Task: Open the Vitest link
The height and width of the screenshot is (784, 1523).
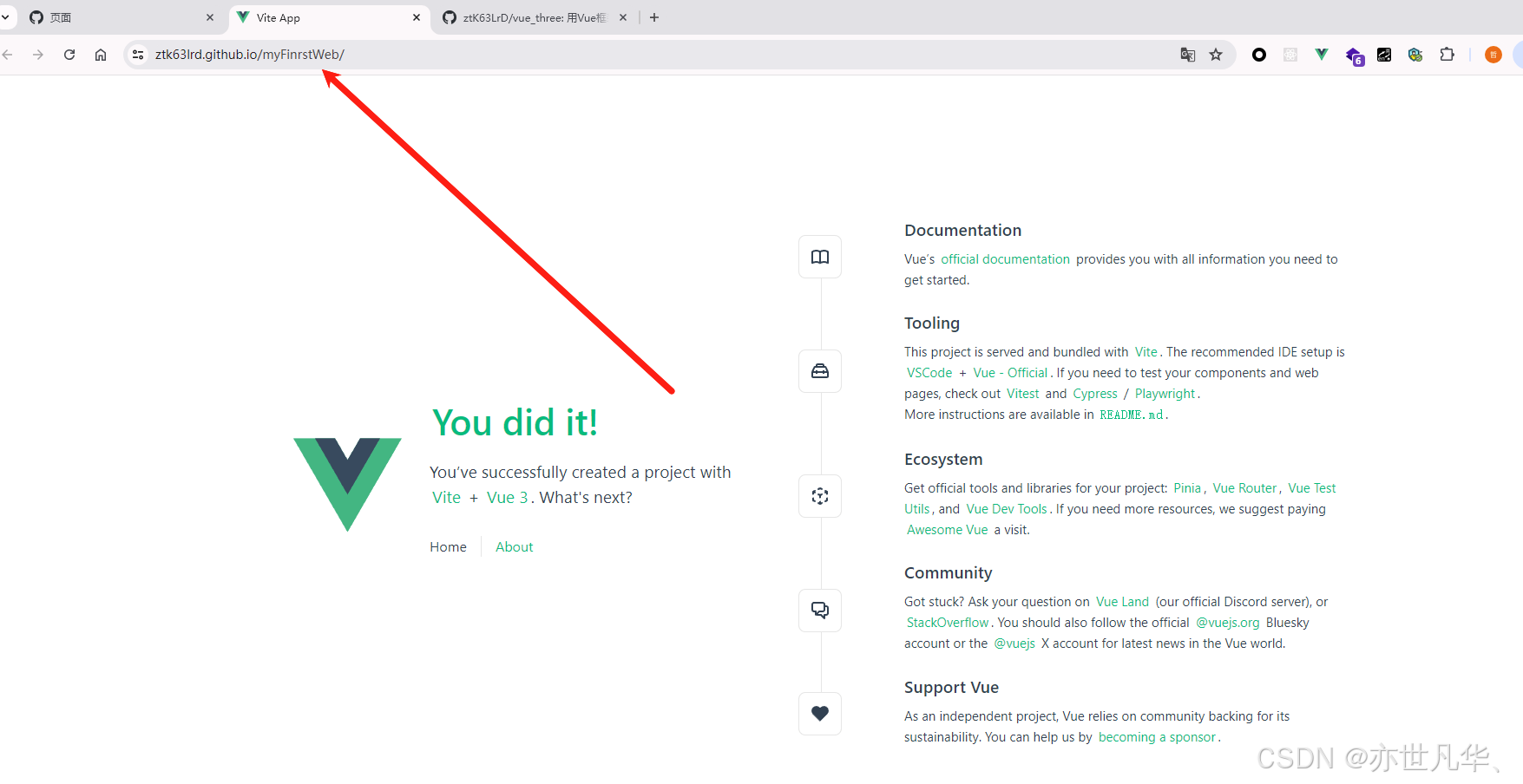Action: pos(1022,394)
